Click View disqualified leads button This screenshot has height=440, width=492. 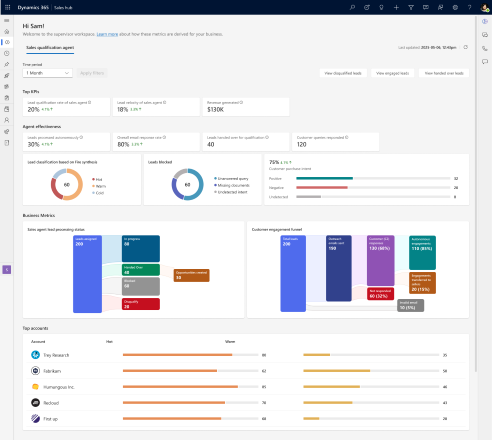(x=343, y=73)
